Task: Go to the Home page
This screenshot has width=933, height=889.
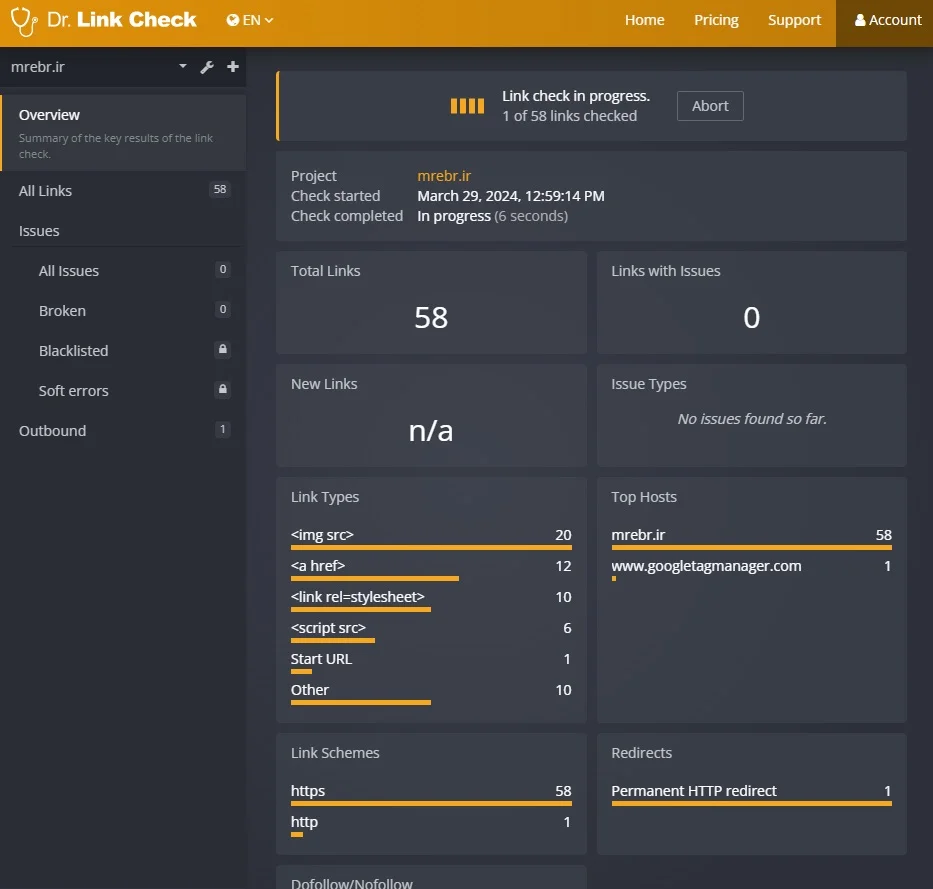Action: [644, 20]
